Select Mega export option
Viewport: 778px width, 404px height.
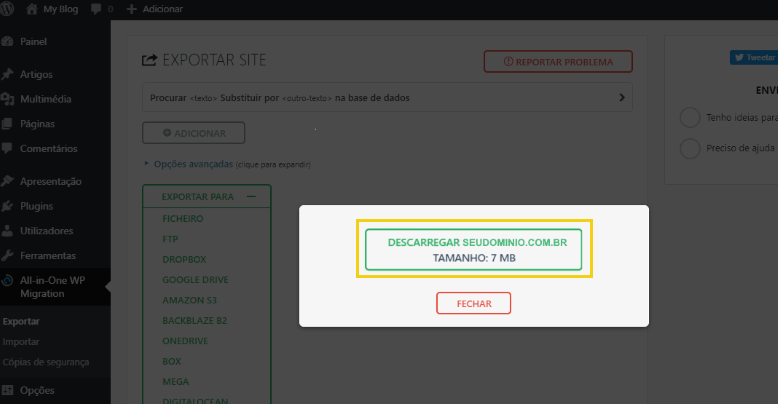pos(176,382)
